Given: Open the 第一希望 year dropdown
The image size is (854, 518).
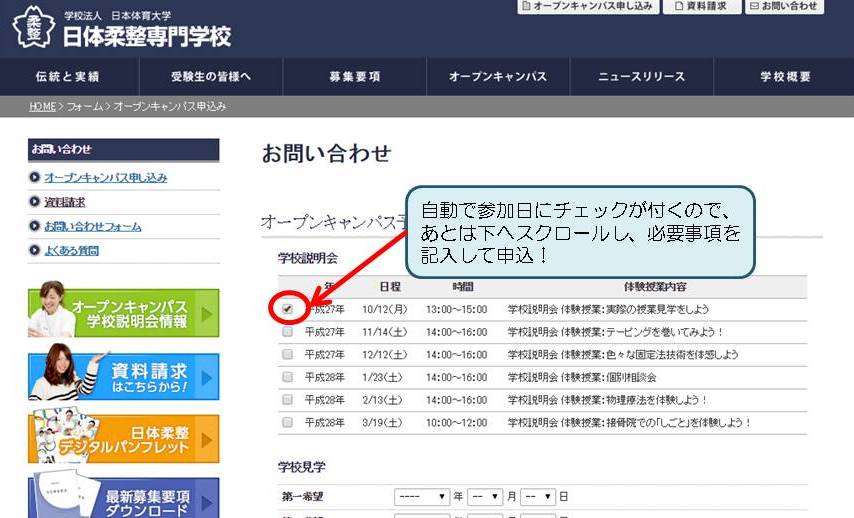Looking at the screenshot, I should (x=422, y=496).
